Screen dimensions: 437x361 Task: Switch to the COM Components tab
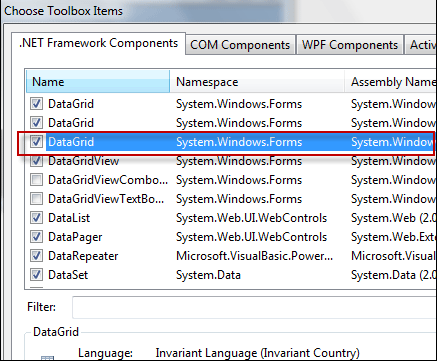point(240,45)
